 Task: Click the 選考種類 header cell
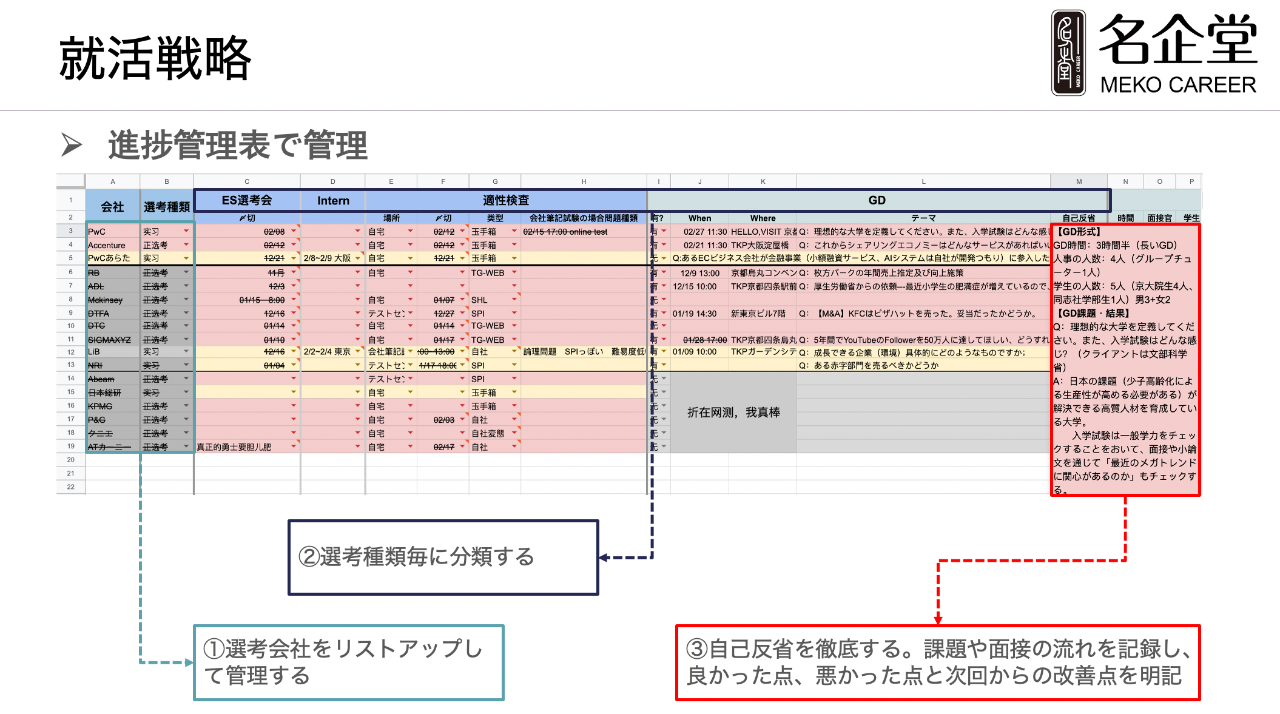coord(166,206)
